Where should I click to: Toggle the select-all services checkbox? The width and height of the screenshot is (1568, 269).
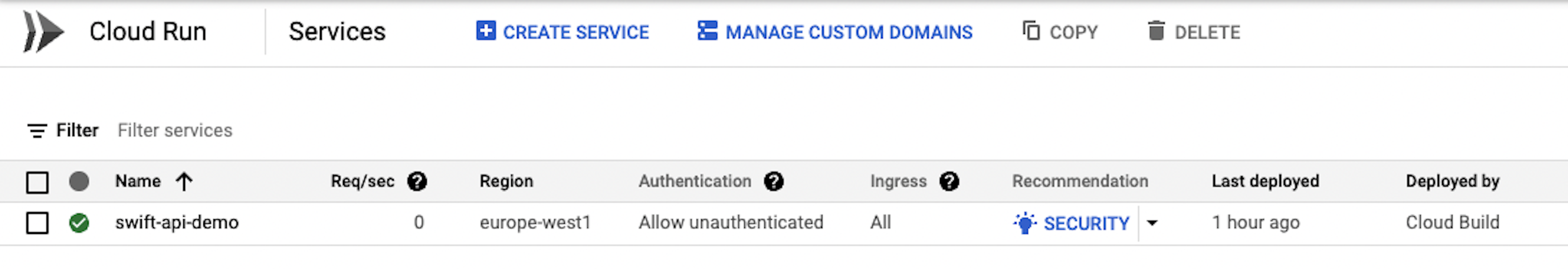tap(37, 182)
